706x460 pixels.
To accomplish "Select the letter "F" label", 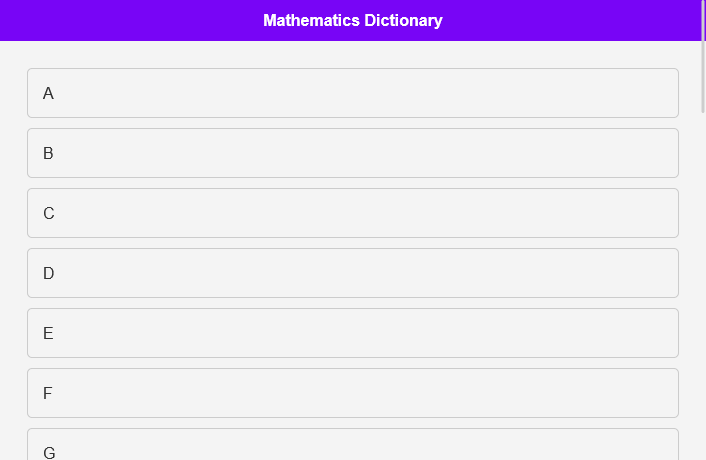I will pyautogui.click(x=47, y=393).
